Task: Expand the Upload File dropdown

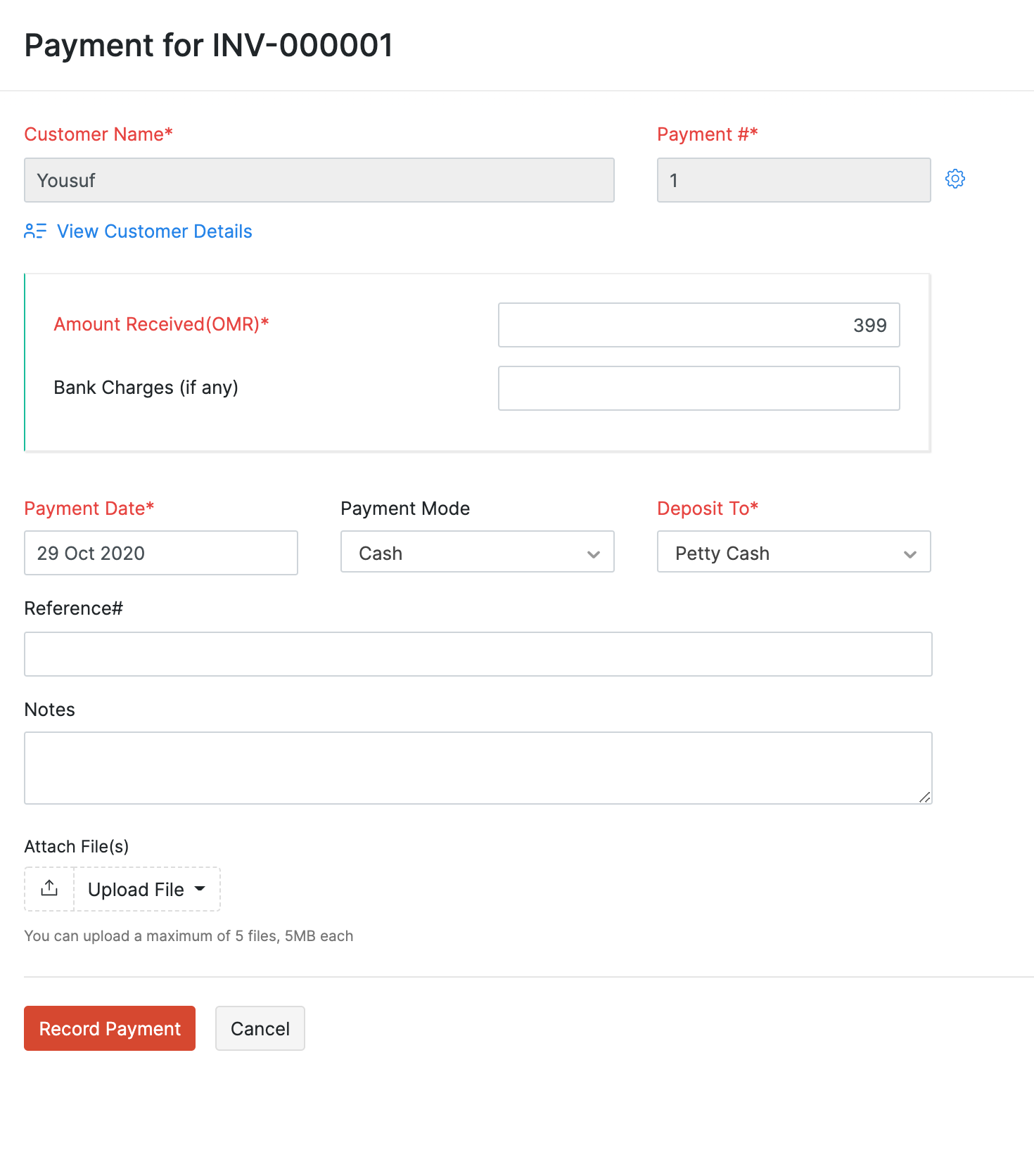Action: pyautogui.click(x=146, y=889)
